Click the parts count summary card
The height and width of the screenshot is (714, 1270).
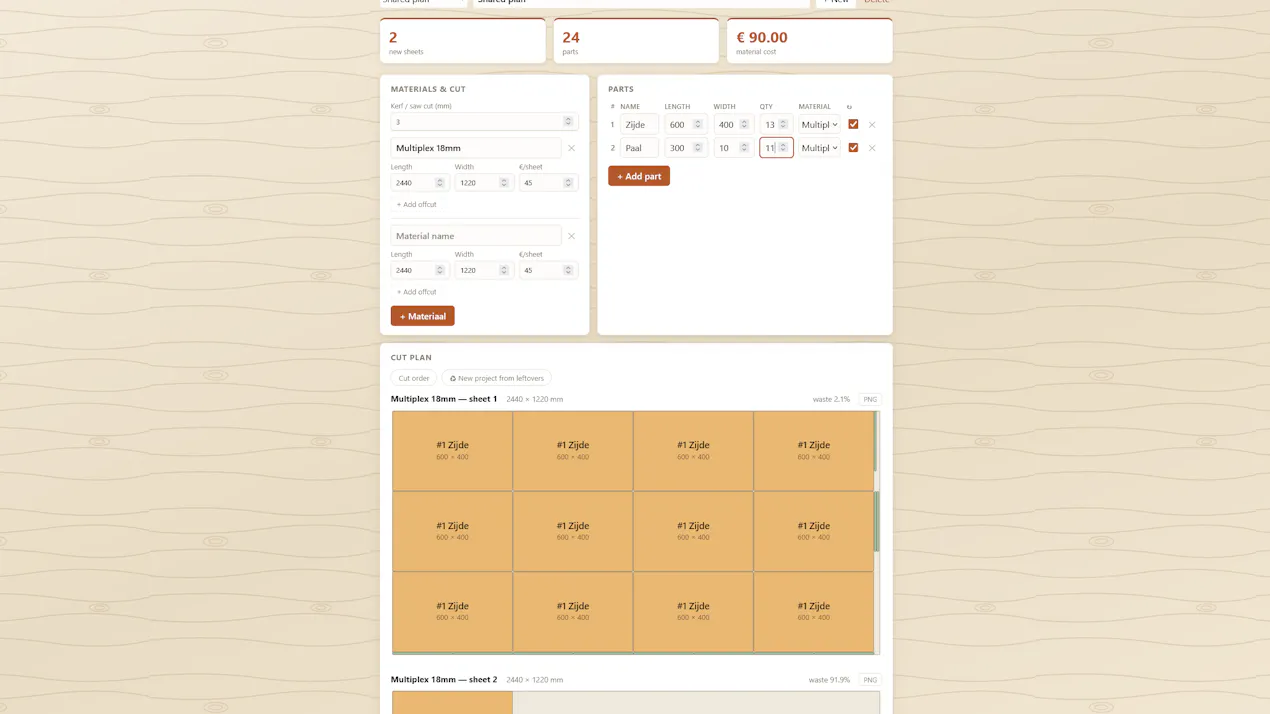636,41
